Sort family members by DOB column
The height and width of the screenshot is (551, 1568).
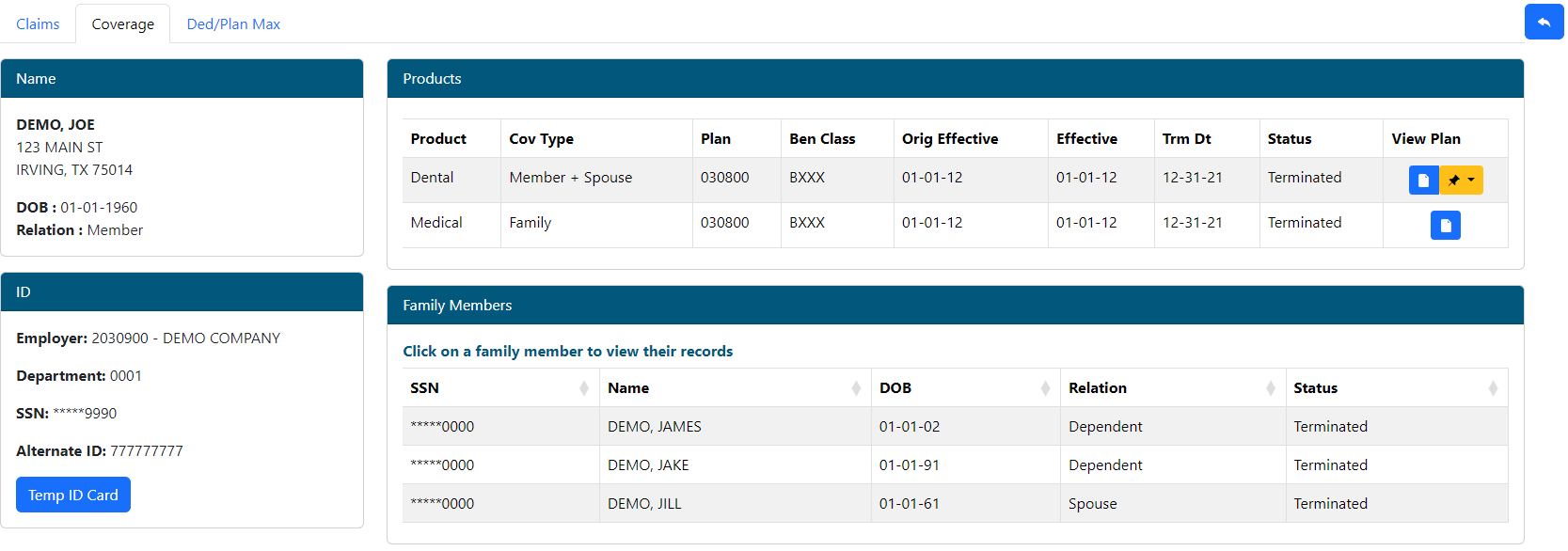pos(966,387)
